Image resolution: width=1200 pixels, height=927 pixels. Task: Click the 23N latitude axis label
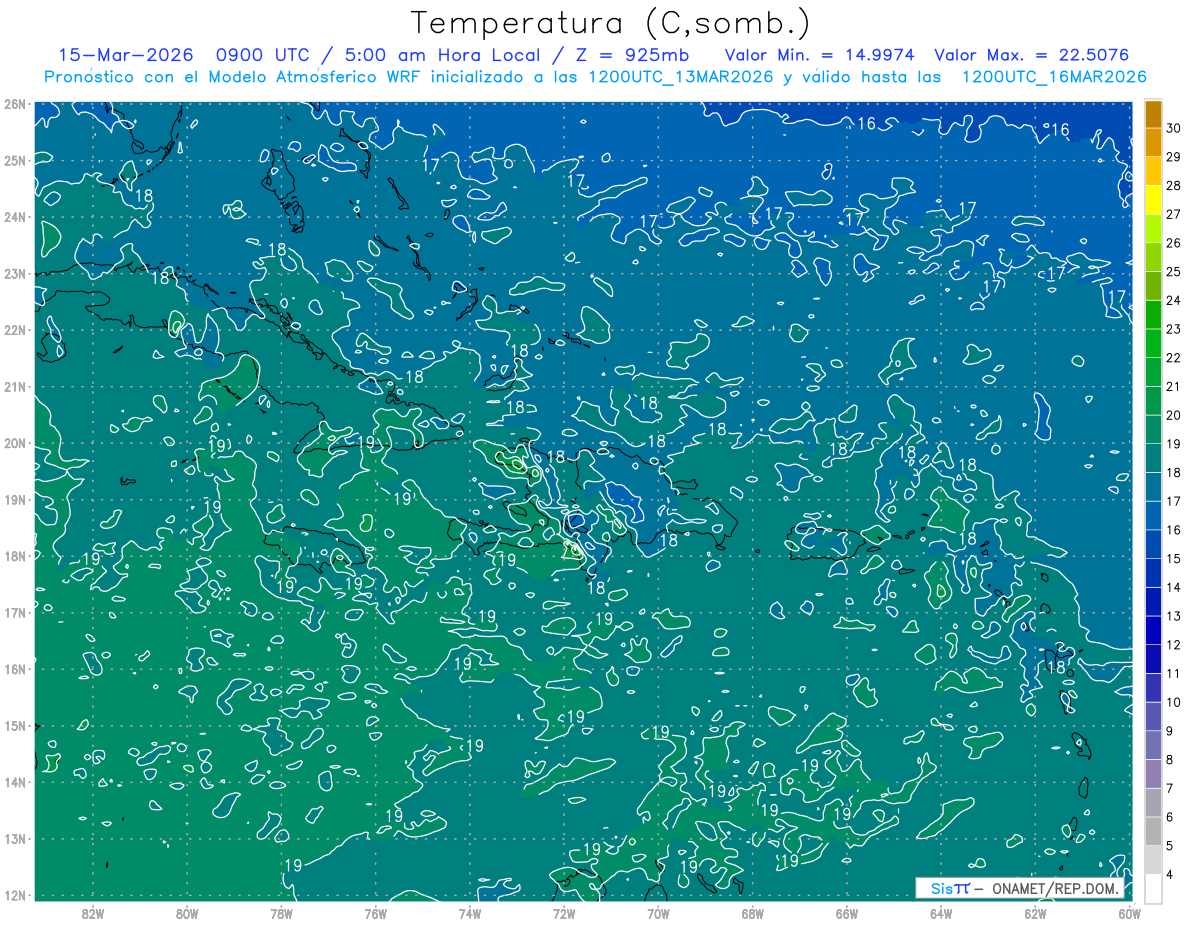pos(14,273)
